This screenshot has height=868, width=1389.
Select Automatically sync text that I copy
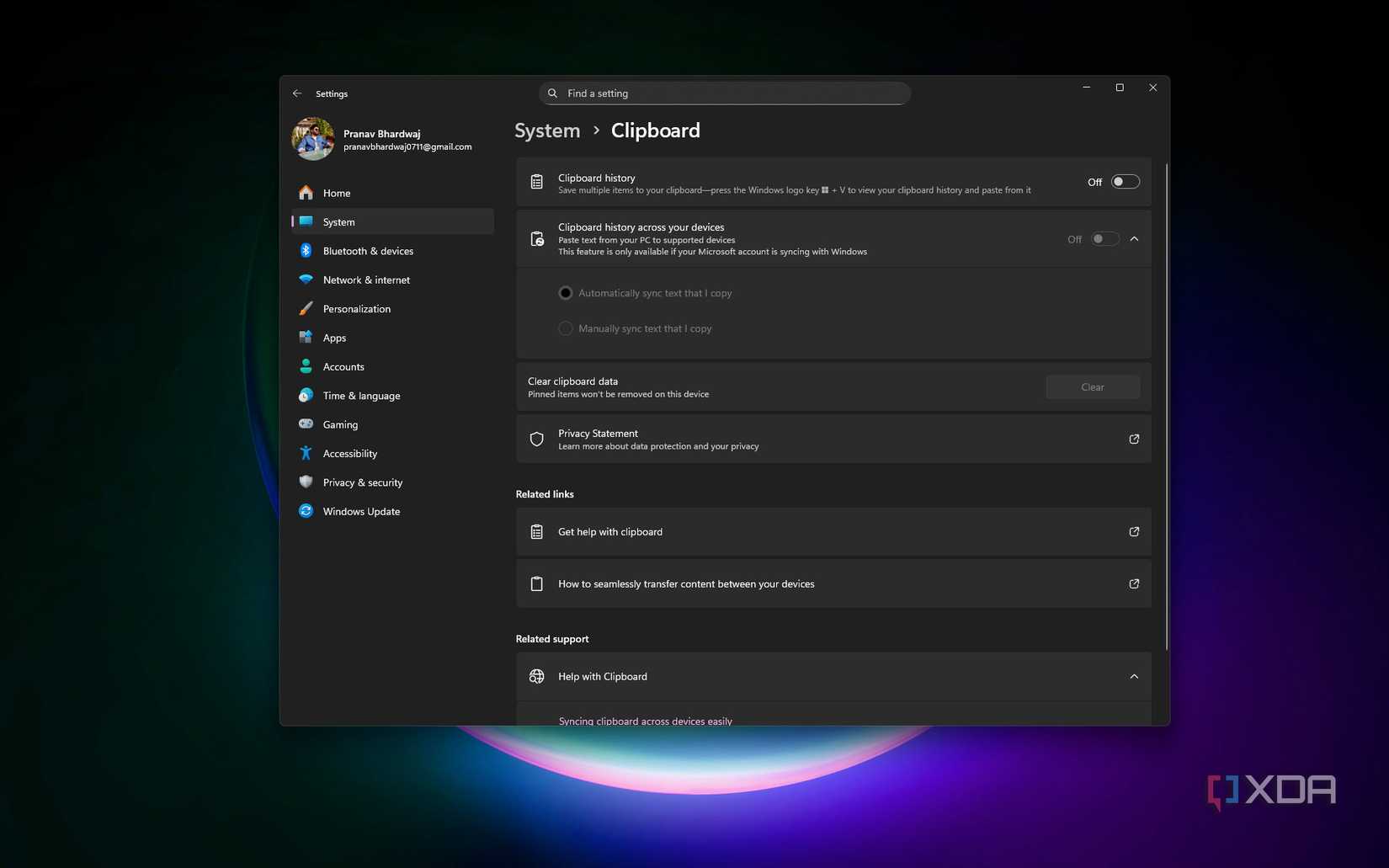pyautogui.click(x=566, y=293)
